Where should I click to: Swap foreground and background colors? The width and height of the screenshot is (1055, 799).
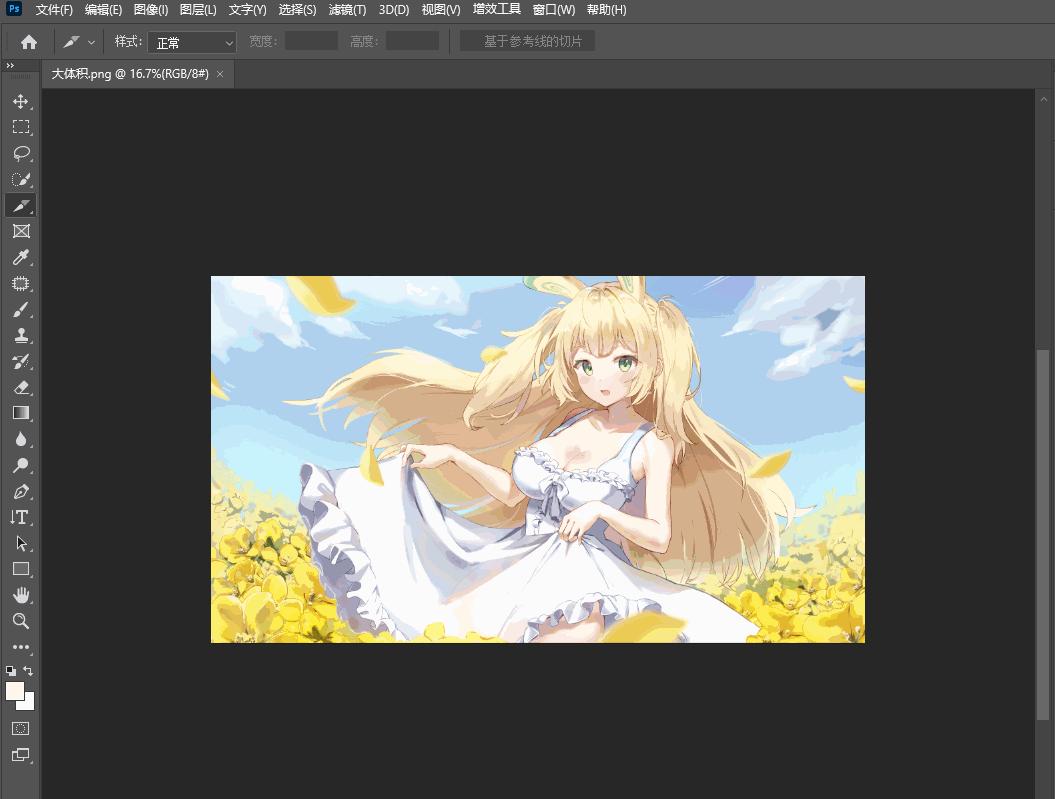[x=29, y=671]
